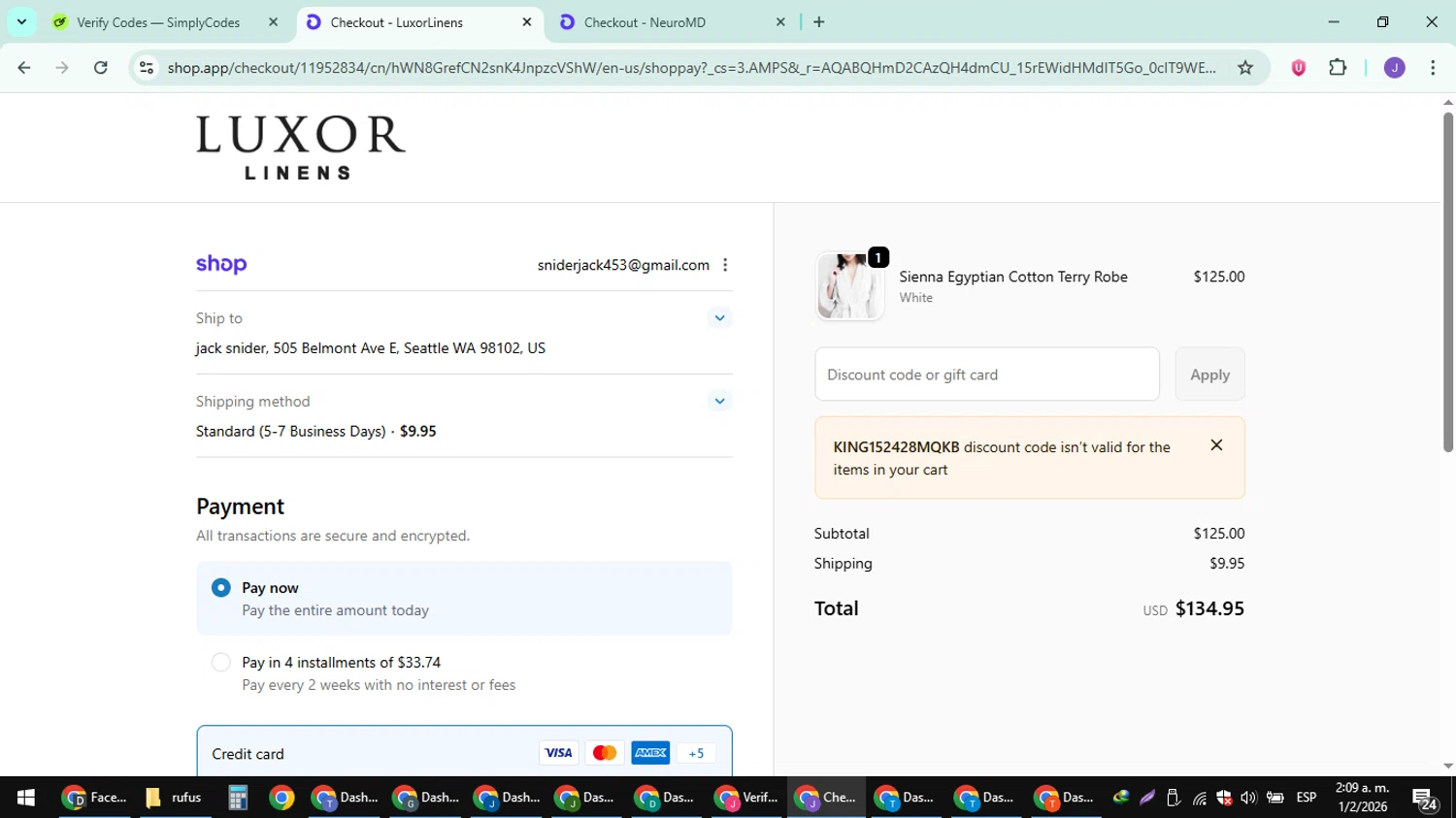1456x818 pixels.
Task: Open the unlabeled Chrome taskbar icon
Action: [x=281, y=798]
